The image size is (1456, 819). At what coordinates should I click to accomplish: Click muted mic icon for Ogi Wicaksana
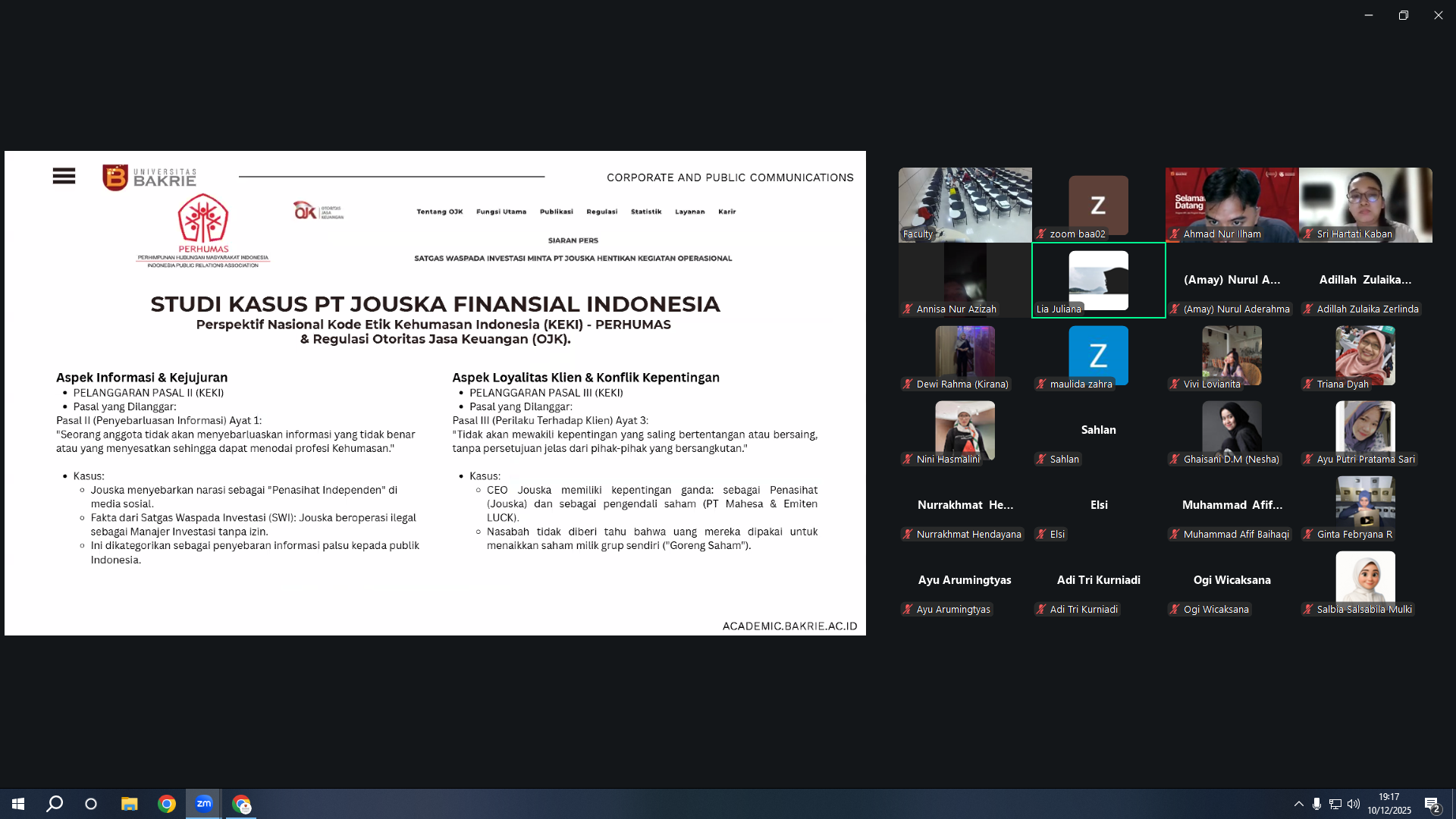[x=1175, y=610]
